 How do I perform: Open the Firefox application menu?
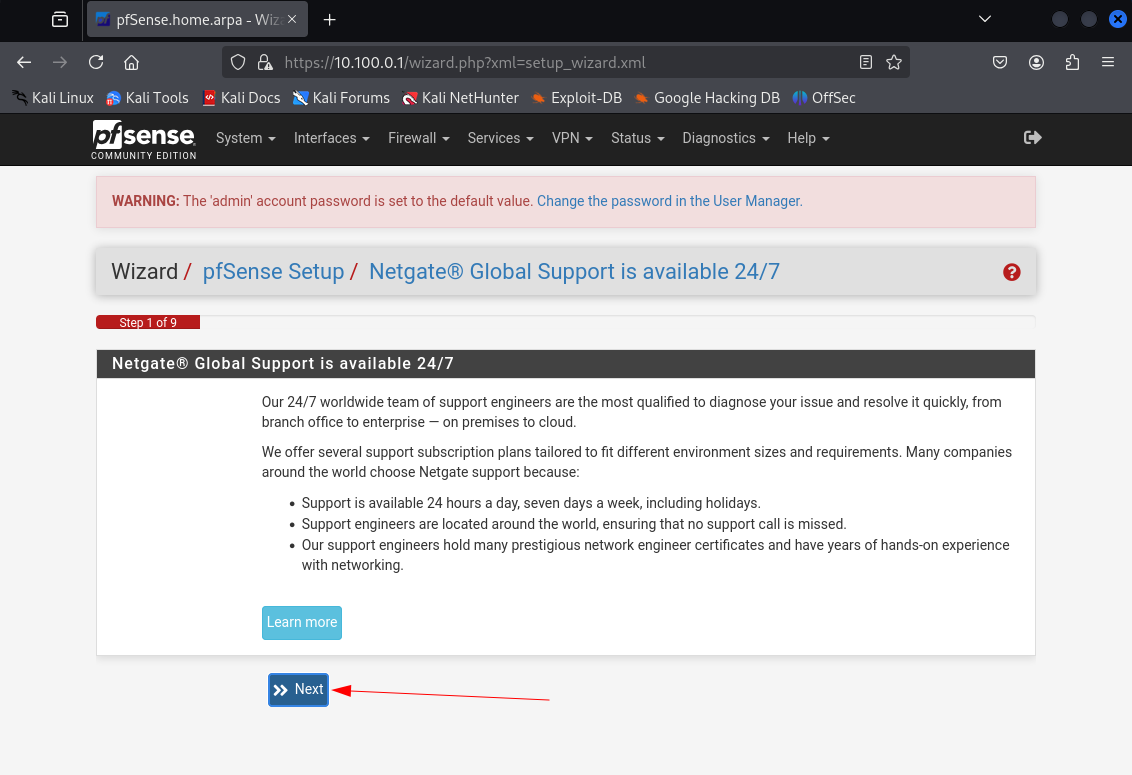[1108, 63]
